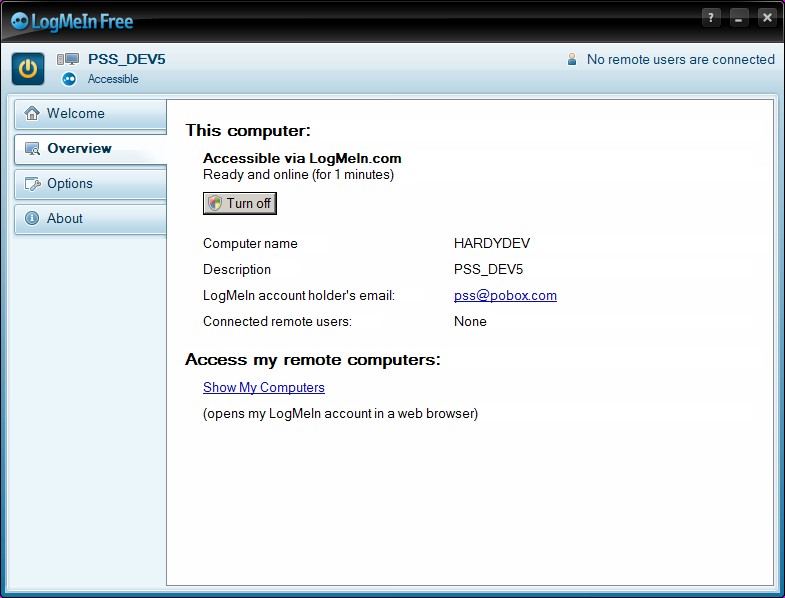Click the HARDYDEV computer name value

[x=492, y=243]
